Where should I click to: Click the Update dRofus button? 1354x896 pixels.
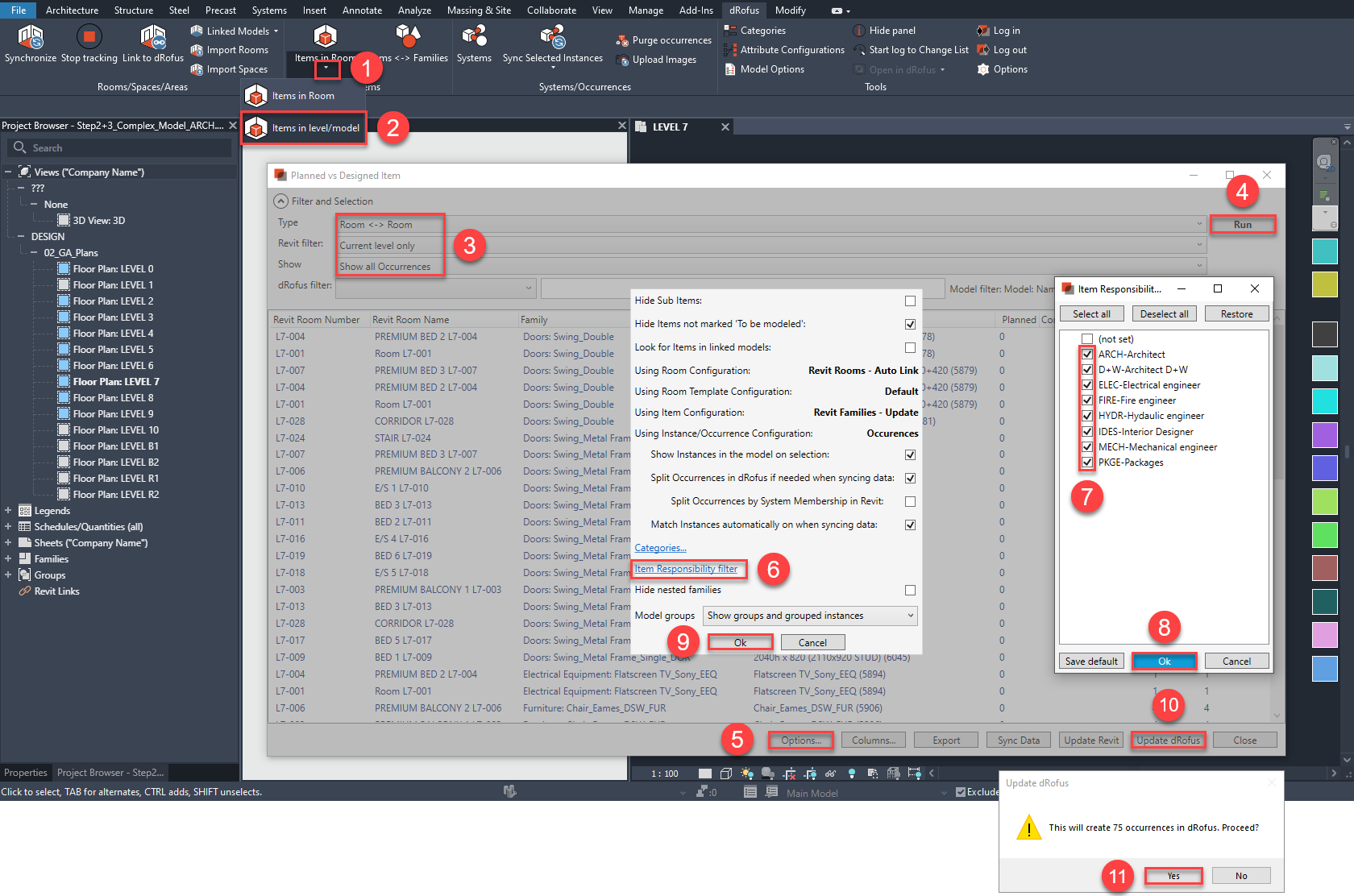click(1168, 740)
